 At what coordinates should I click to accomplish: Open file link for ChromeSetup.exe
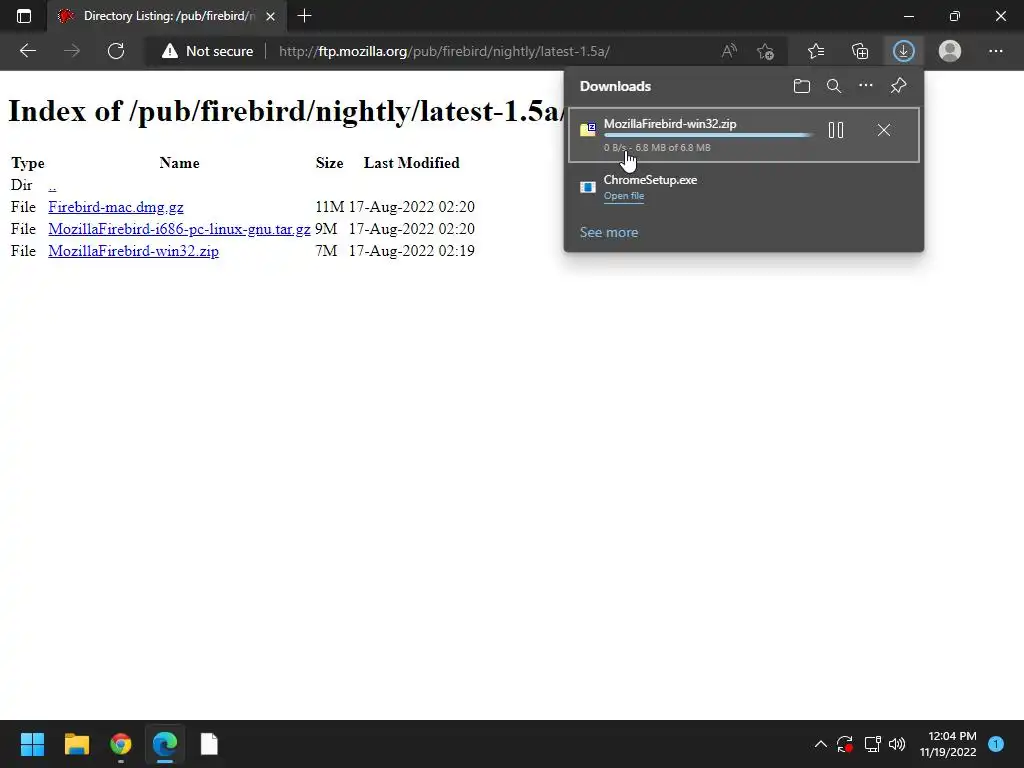[624, 196]
